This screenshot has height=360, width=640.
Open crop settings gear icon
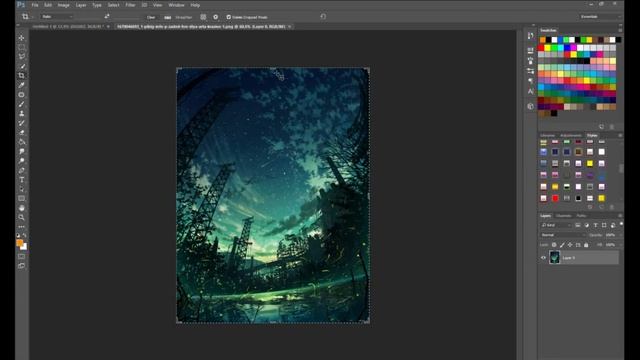(x=216, y=17)
